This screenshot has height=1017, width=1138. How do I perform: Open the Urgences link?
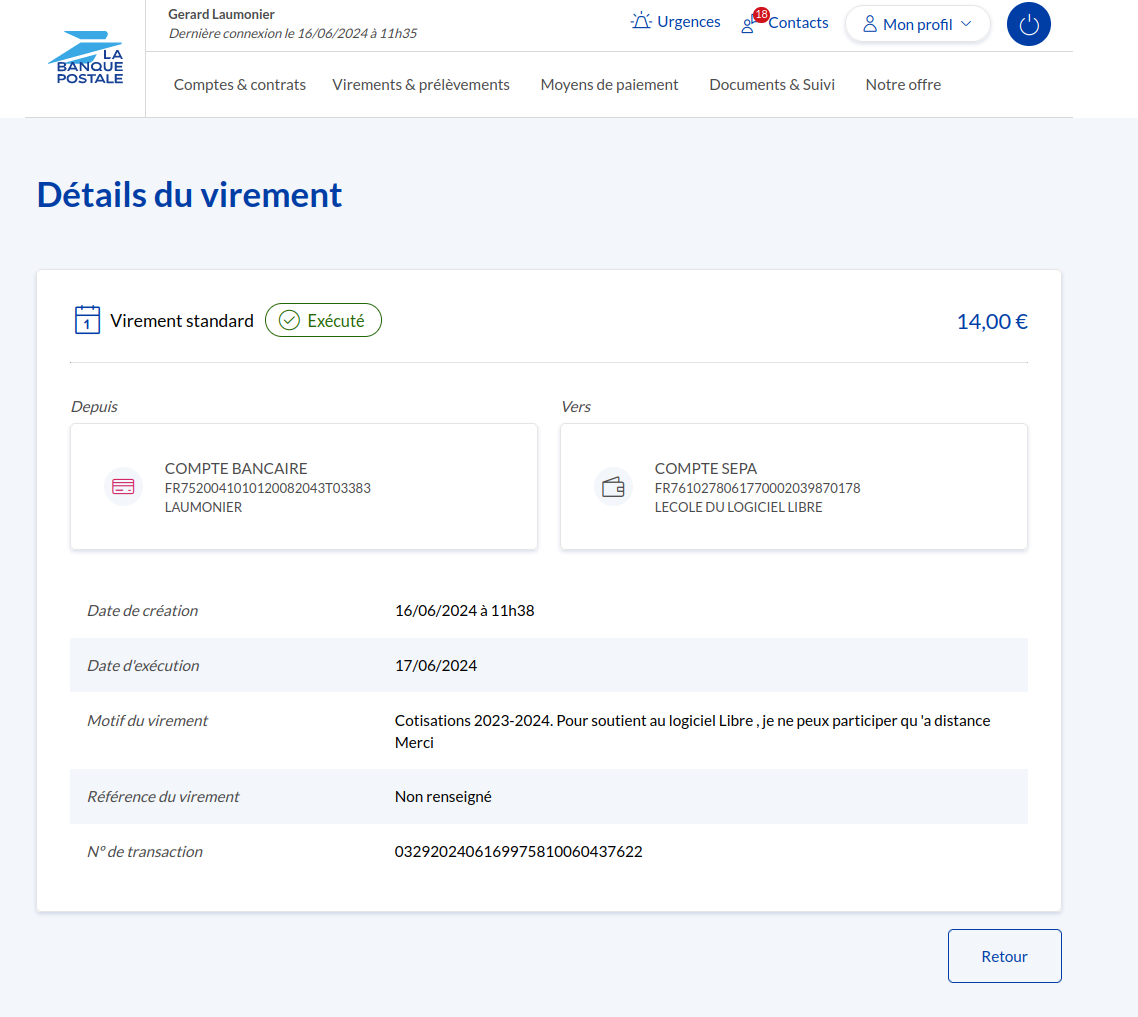pyautogui.click(x=688, y=22)
